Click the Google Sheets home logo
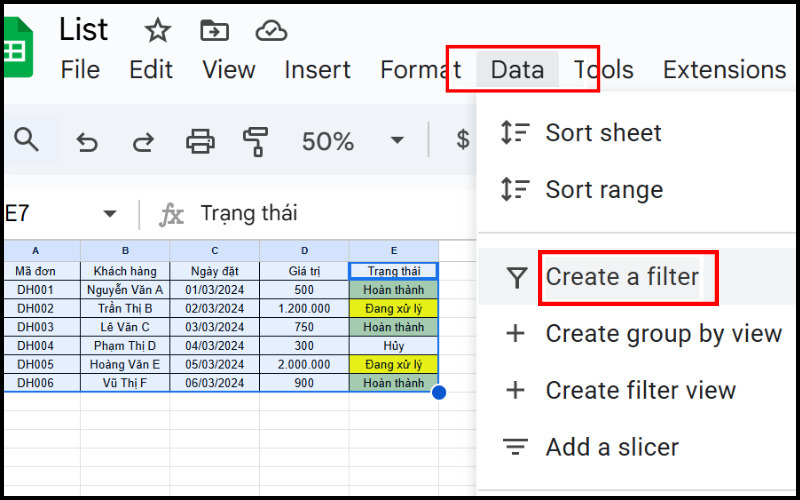Image resolution: width=800 pixels, height=500 pixels. [17, 47]
